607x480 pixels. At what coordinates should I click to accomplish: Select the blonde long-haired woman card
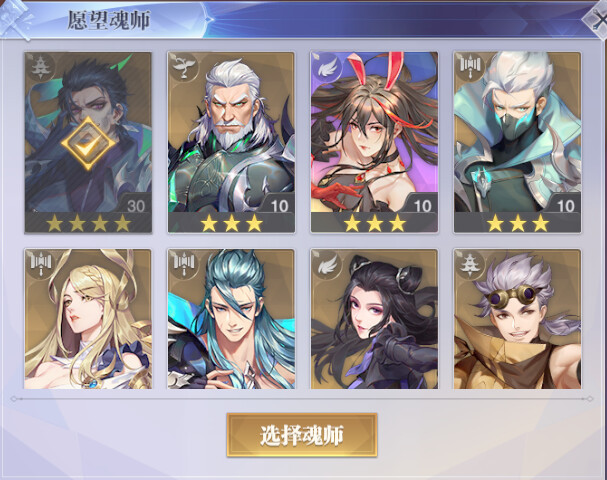(x=88, y=319)
